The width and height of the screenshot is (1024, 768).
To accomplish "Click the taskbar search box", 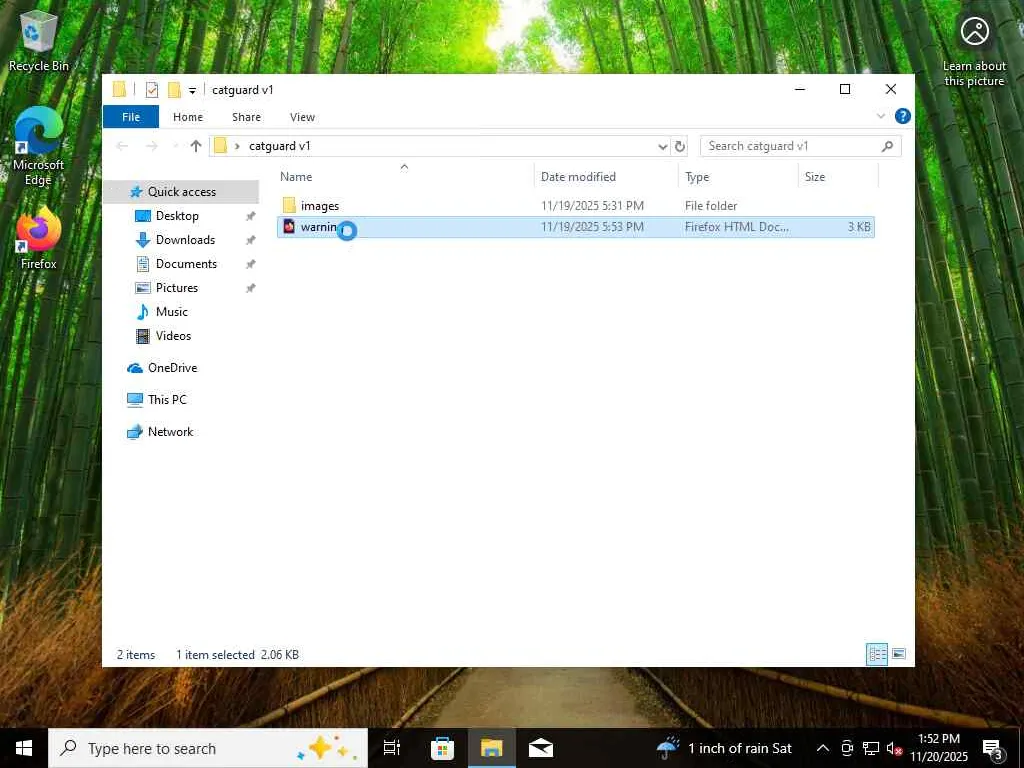I will (x=208, y=748).
